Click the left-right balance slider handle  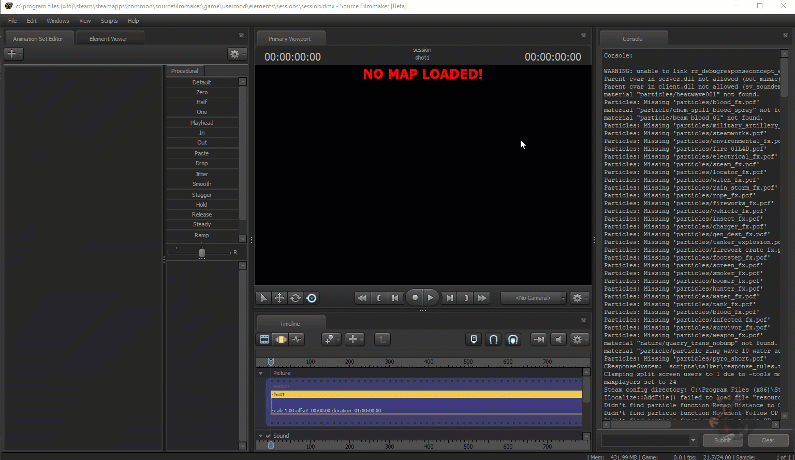tap(202, 253)
